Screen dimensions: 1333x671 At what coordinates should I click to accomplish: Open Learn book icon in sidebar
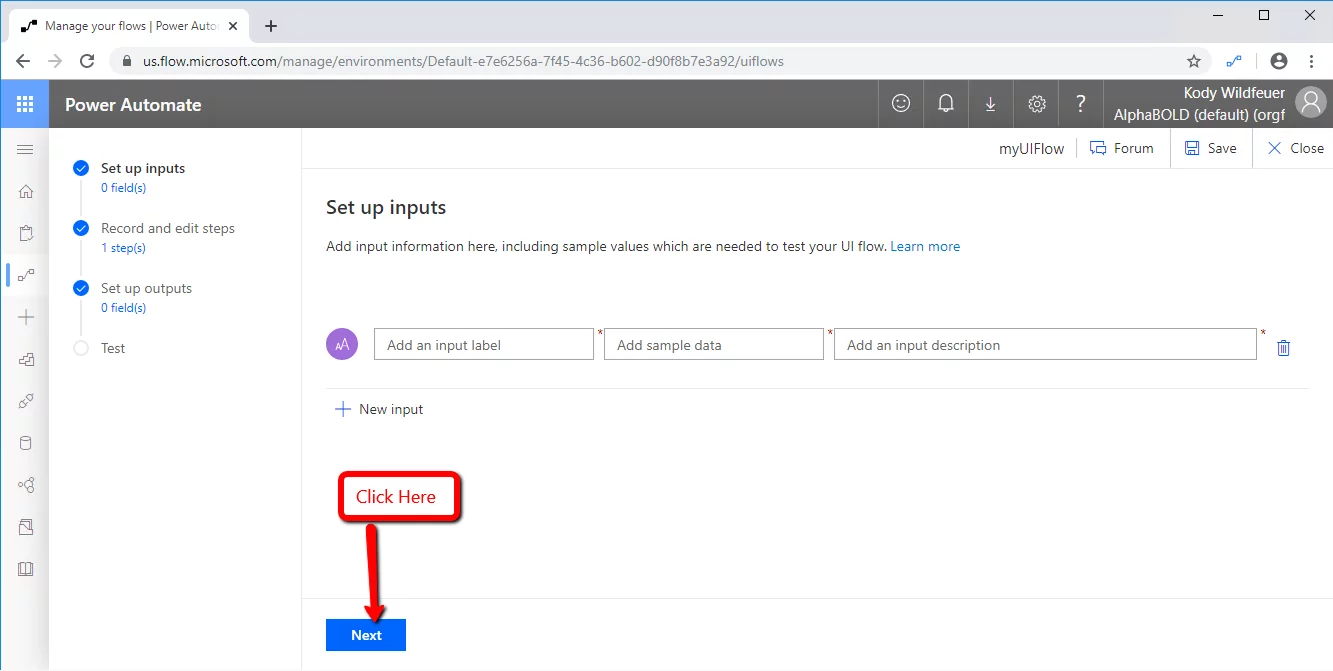(26, 569)
